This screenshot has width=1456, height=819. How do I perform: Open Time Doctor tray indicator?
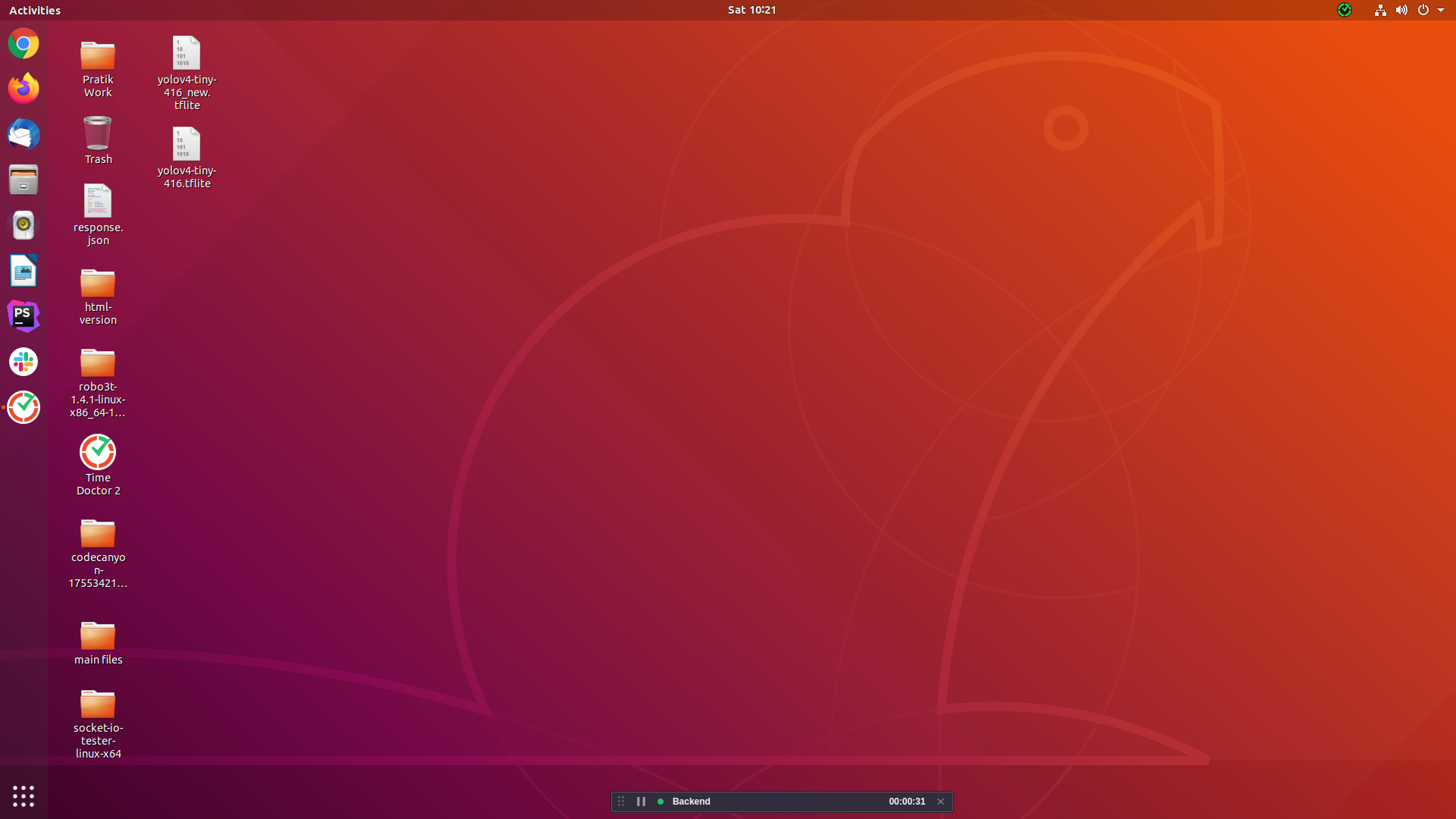(1345, 10)
